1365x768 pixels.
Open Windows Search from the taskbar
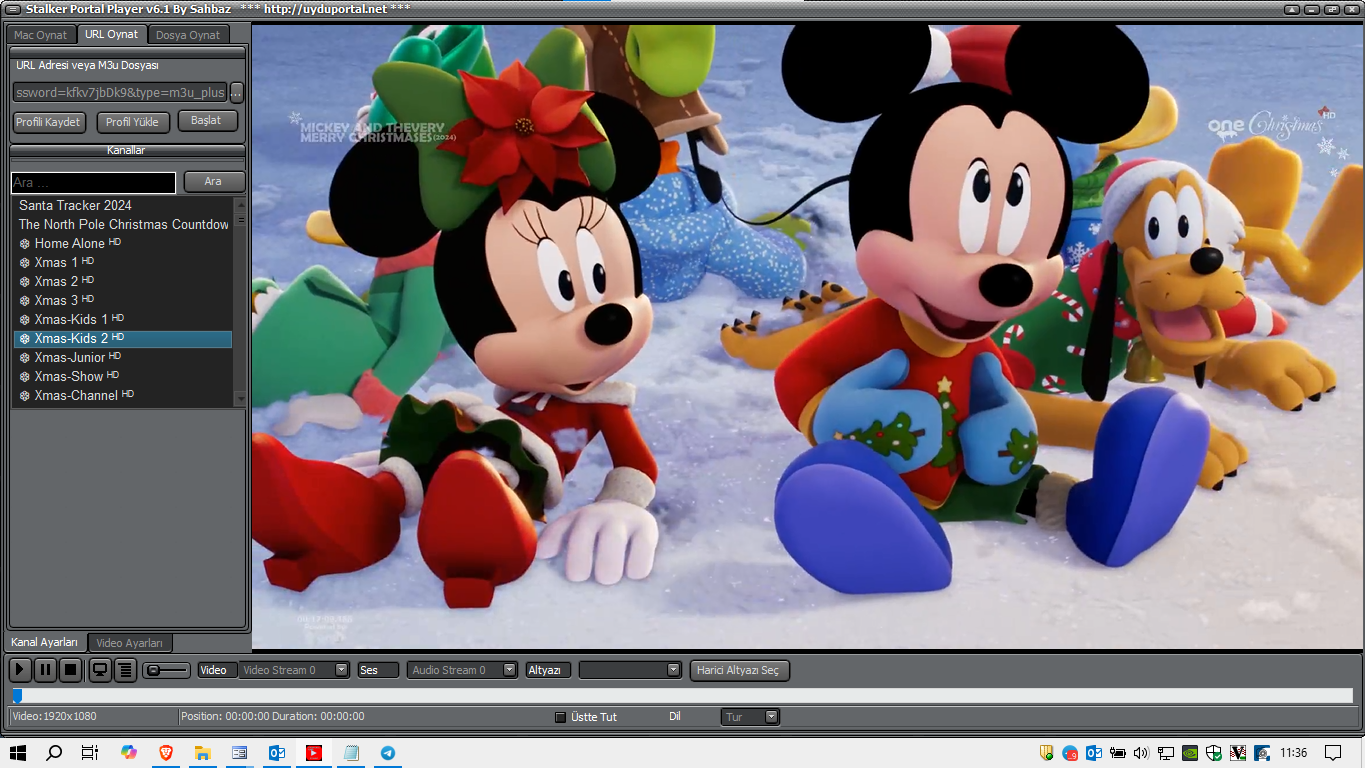[54, 753]
